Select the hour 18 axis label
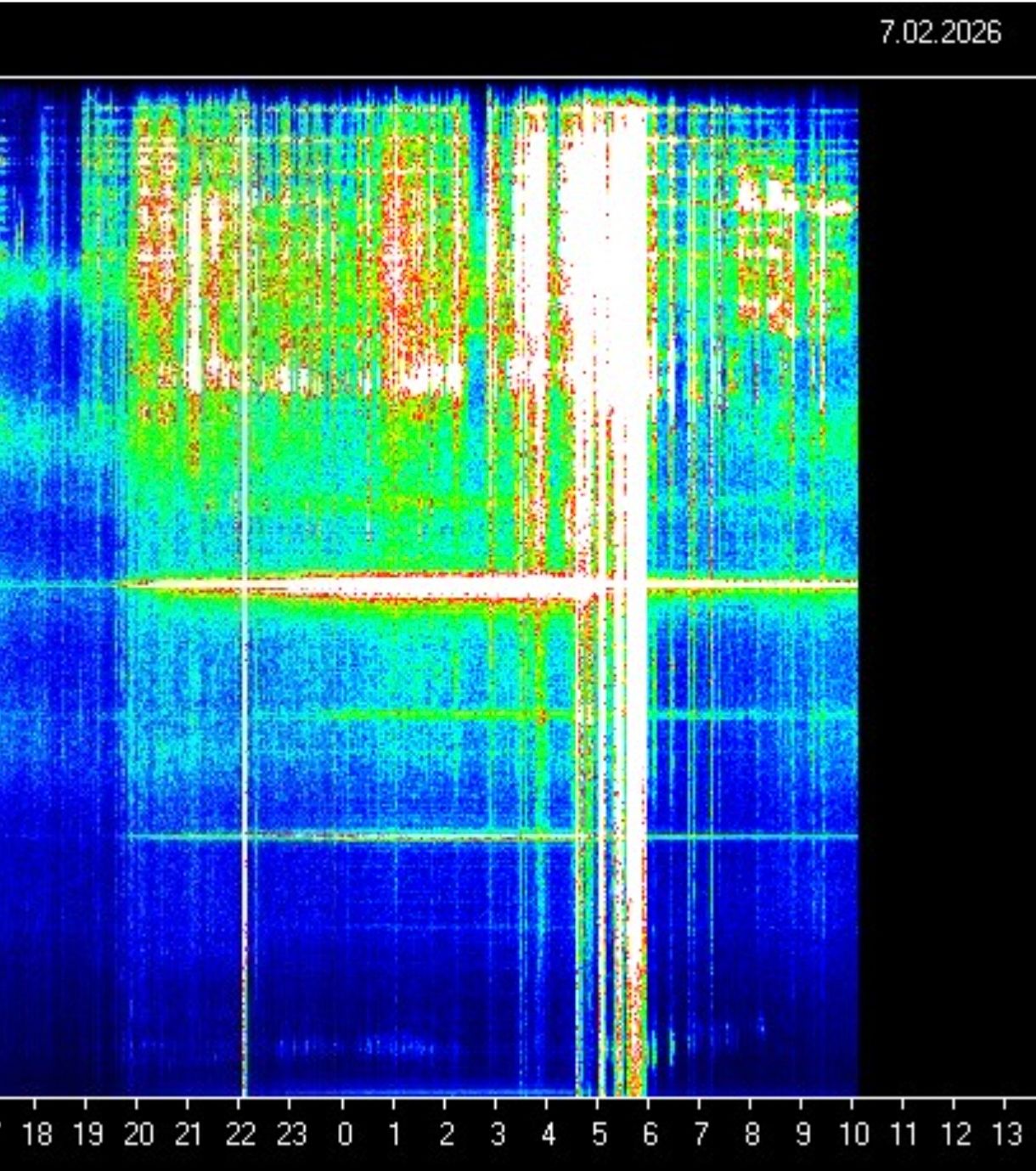Viewport: 1036px width, 1171px height. click(37, 1133)
